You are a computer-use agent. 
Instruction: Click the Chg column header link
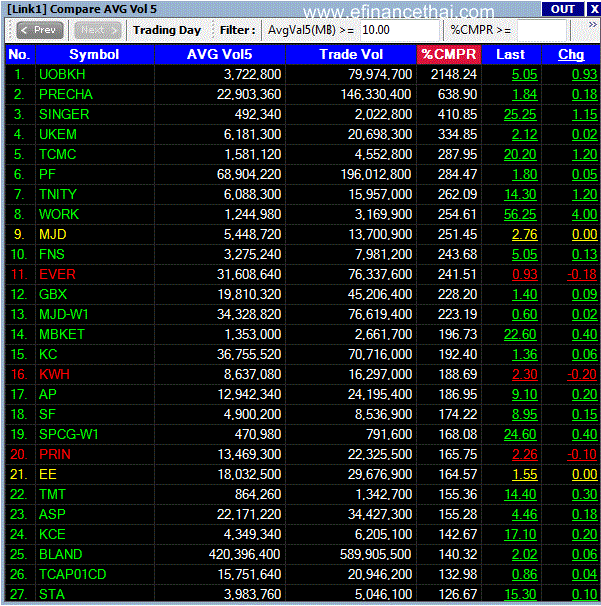tap(571, 54)
